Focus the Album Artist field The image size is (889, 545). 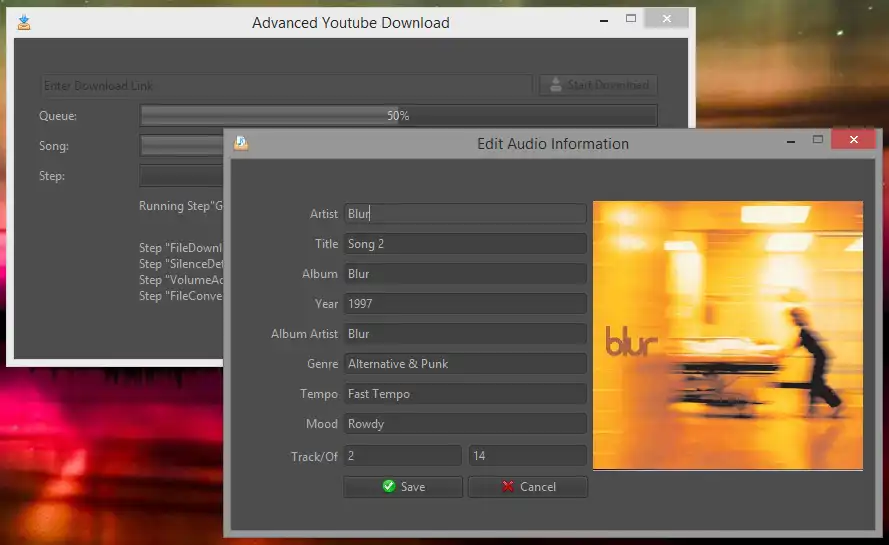(x=465, y=334)
